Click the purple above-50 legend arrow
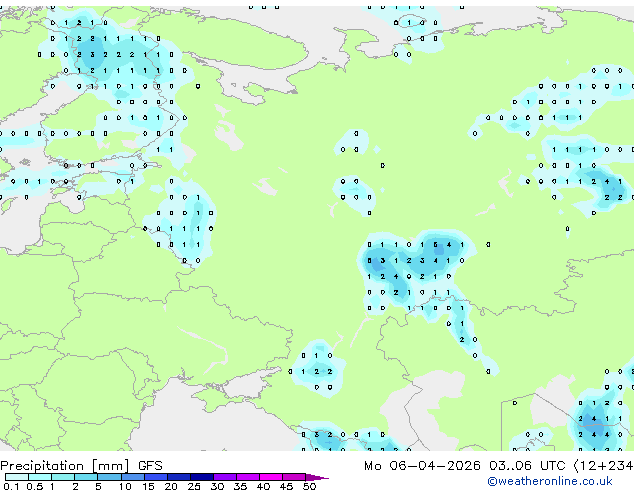The image size is (634, 490). pyautogui.click(x=317, y=478)
